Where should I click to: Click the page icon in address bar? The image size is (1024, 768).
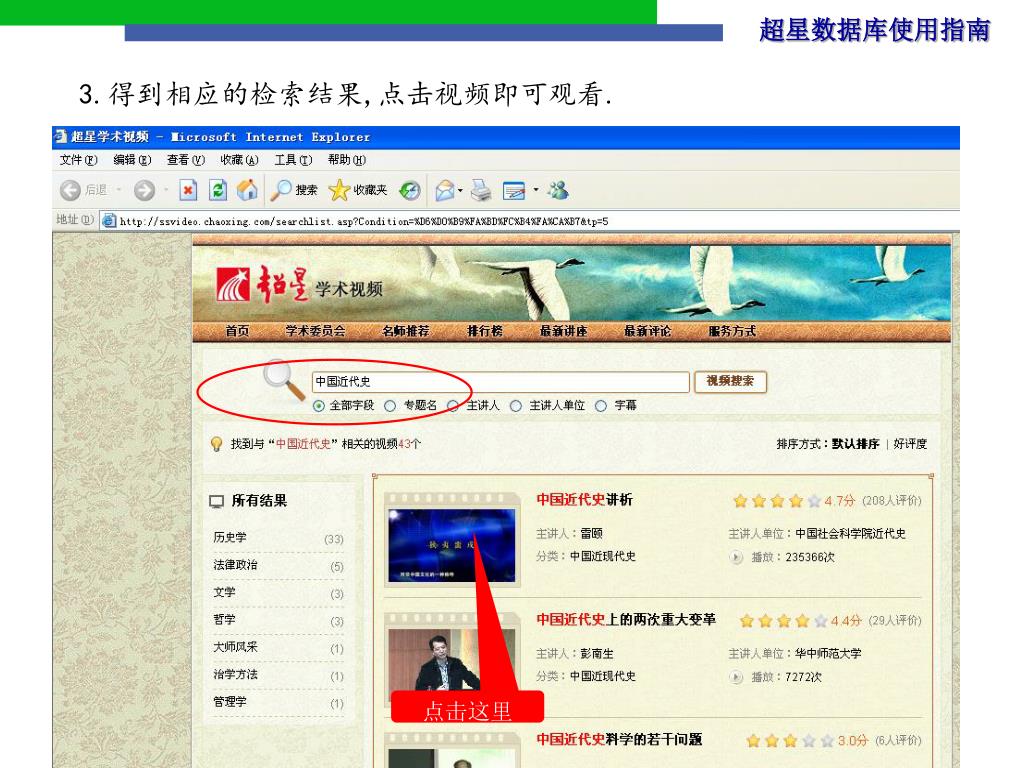[x=110, y=221]
